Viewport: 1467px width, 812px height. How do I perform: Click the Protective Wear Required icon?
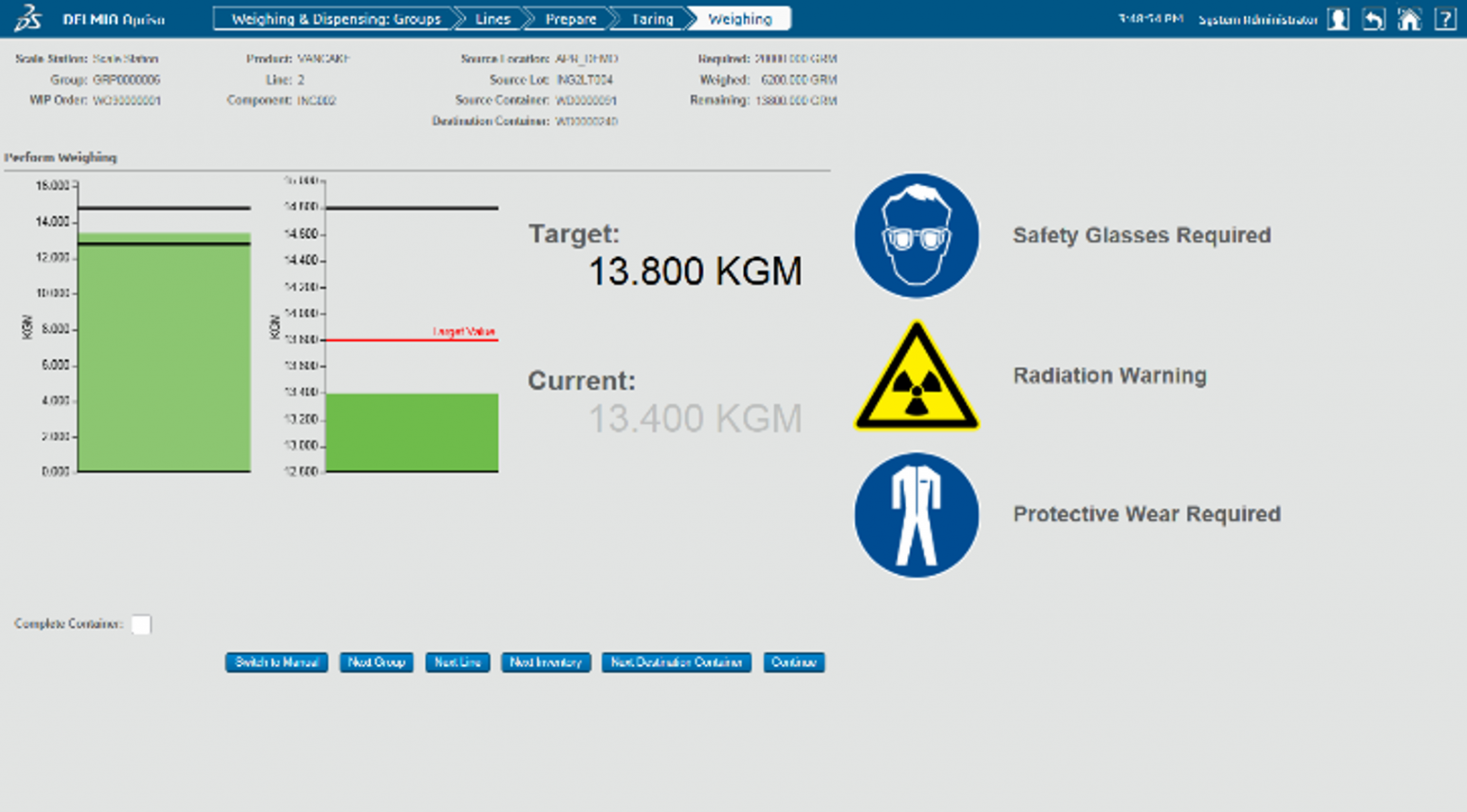[916, 514]
